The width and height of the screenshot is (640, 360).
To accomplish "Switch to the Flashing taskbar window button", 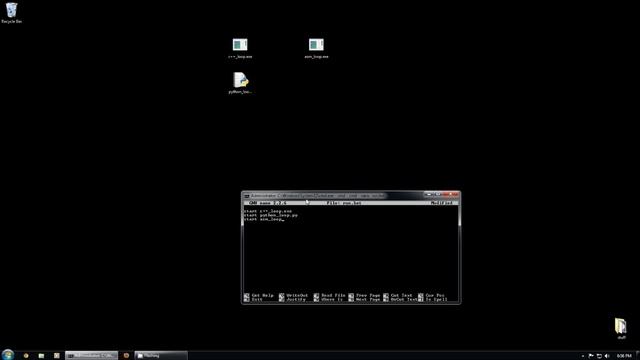I will click(x=161, y=356).
